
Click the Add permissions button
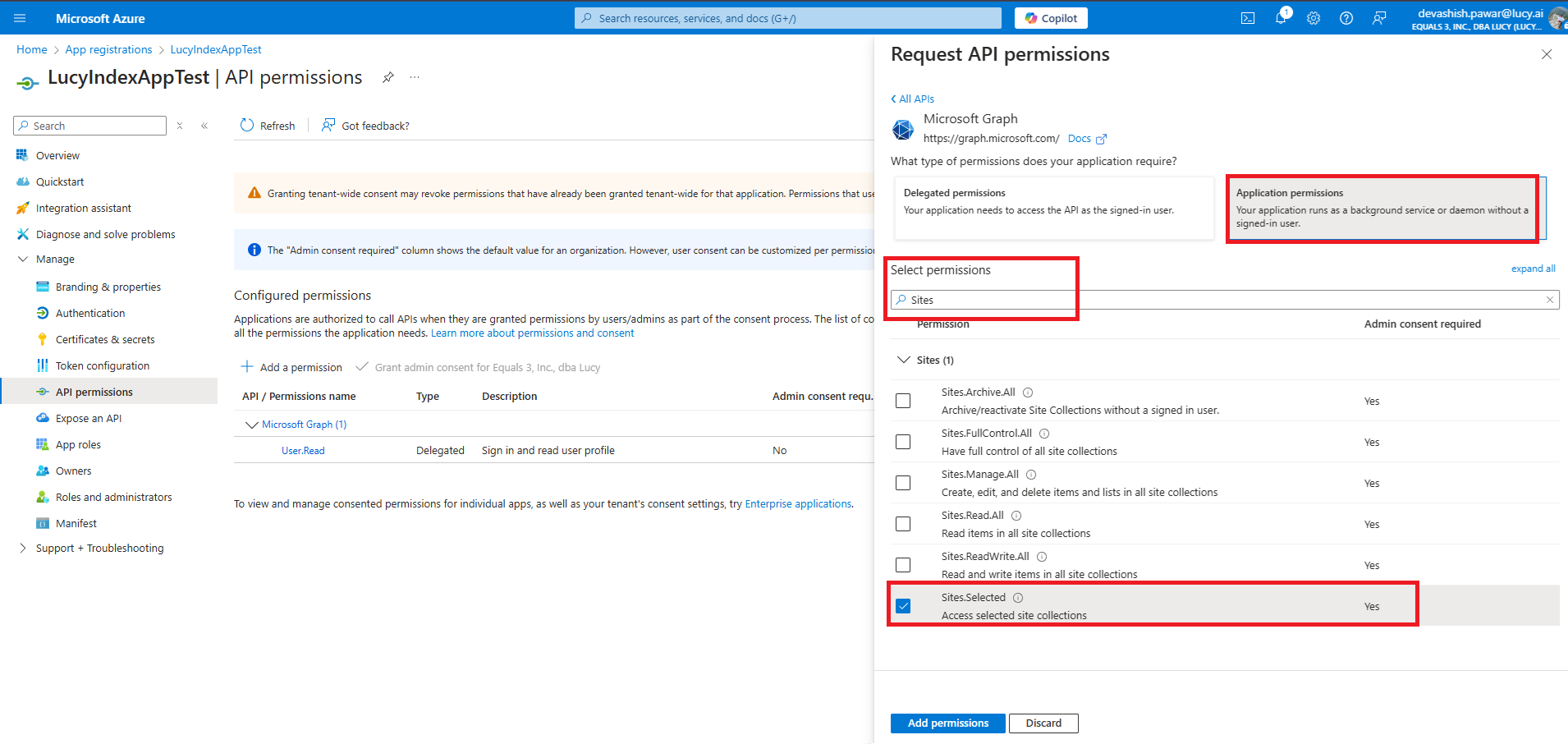click(947, 723)
